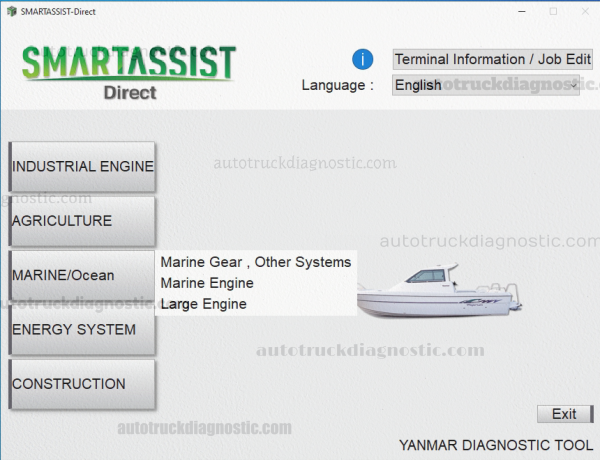Expand the Language dropdown arrow
Screen dimensions: 600x460
574,85
